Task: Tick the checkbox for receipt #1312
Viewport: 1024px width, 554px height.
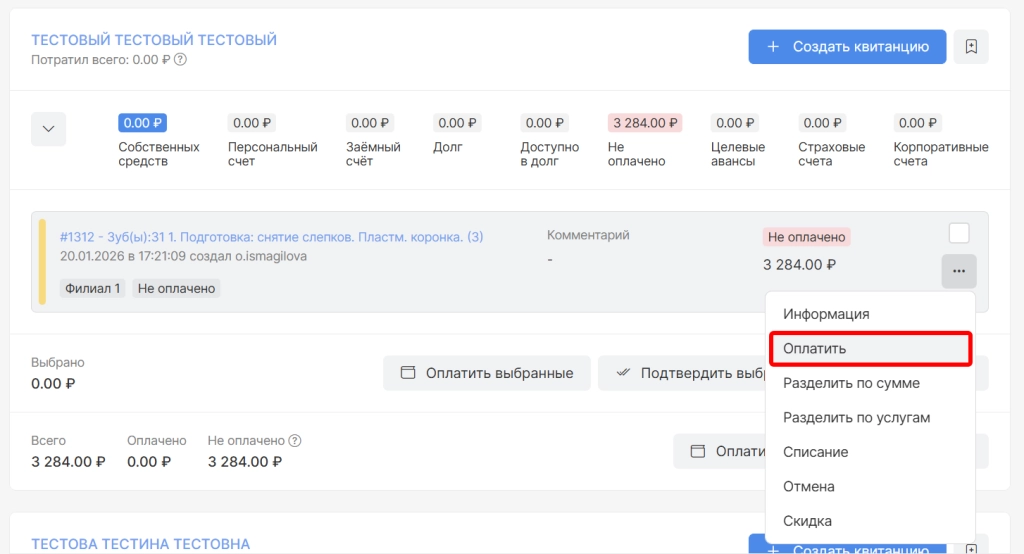Action: [958, 233]
